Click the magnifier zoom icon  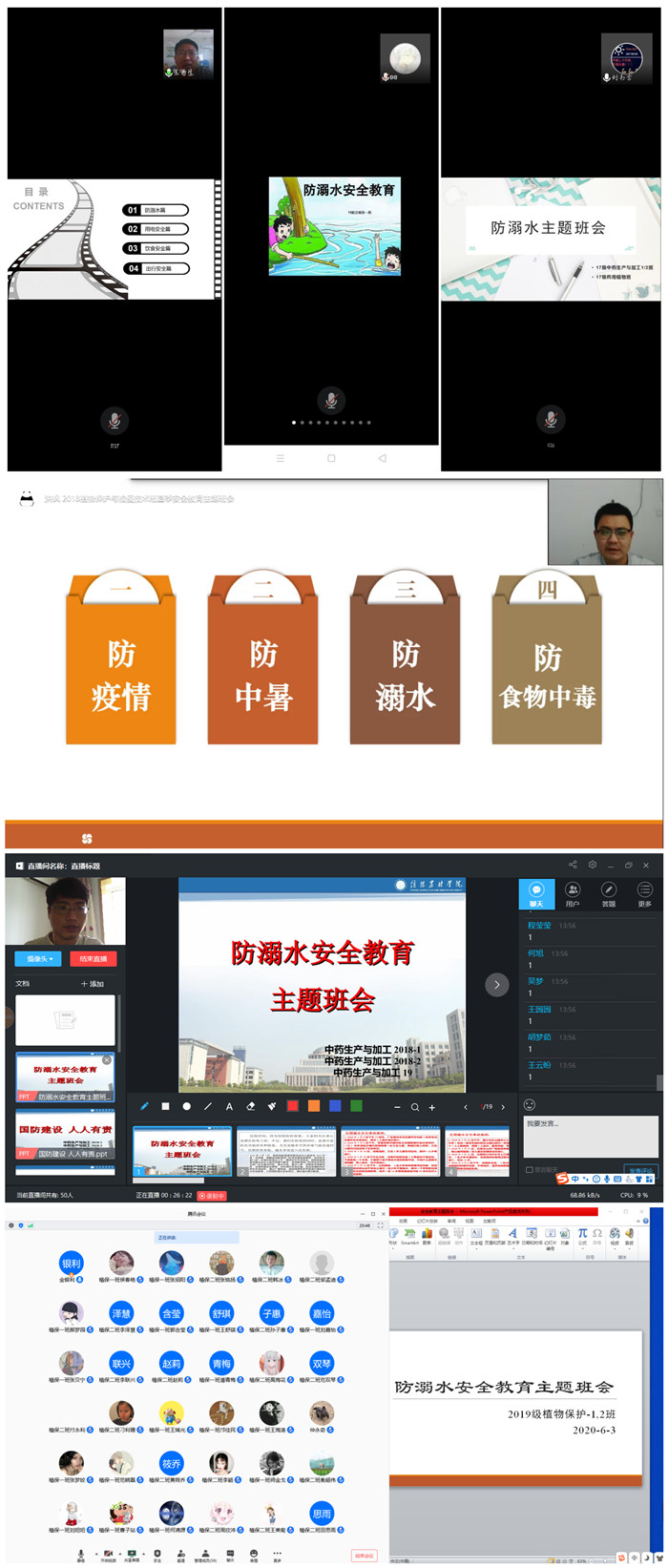click(x=415, y=1107)
